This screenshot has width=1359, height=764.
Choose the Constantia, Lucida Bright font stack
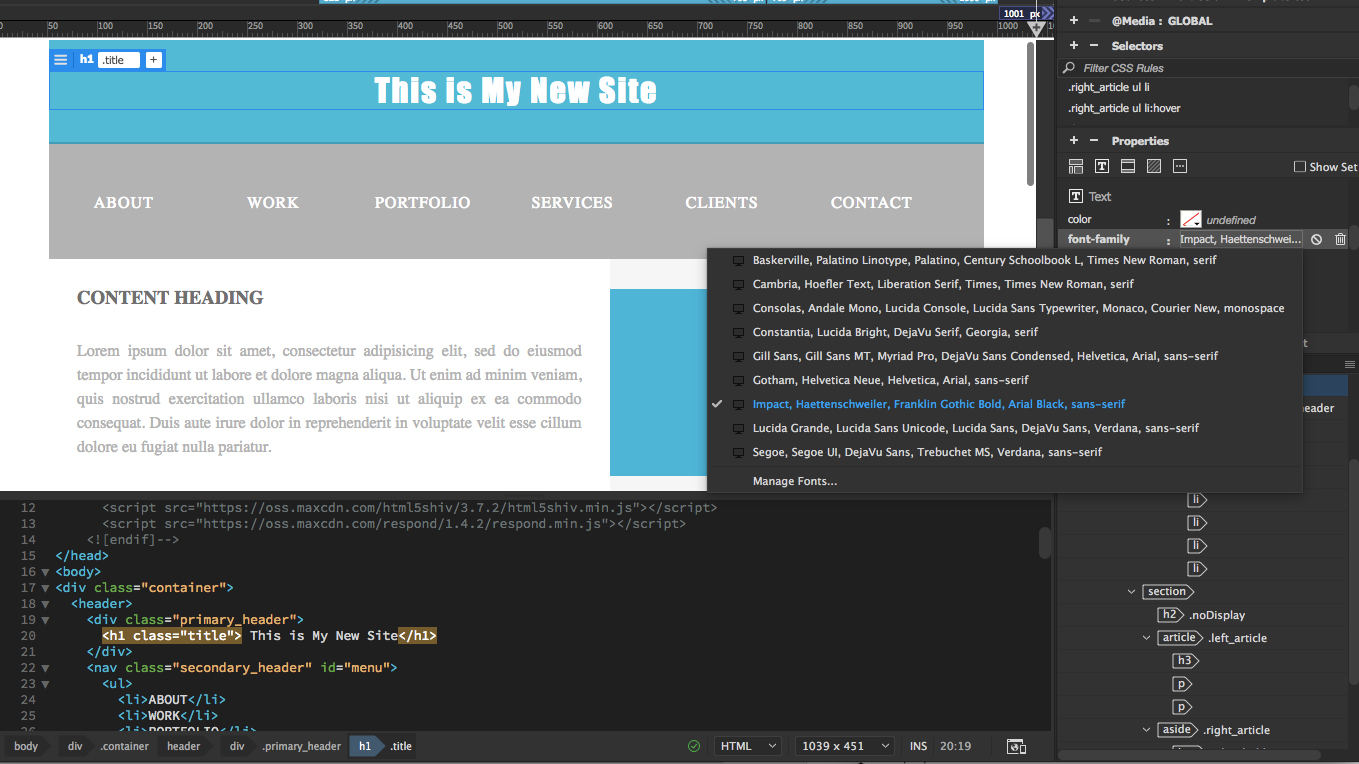pos(1004,332)
